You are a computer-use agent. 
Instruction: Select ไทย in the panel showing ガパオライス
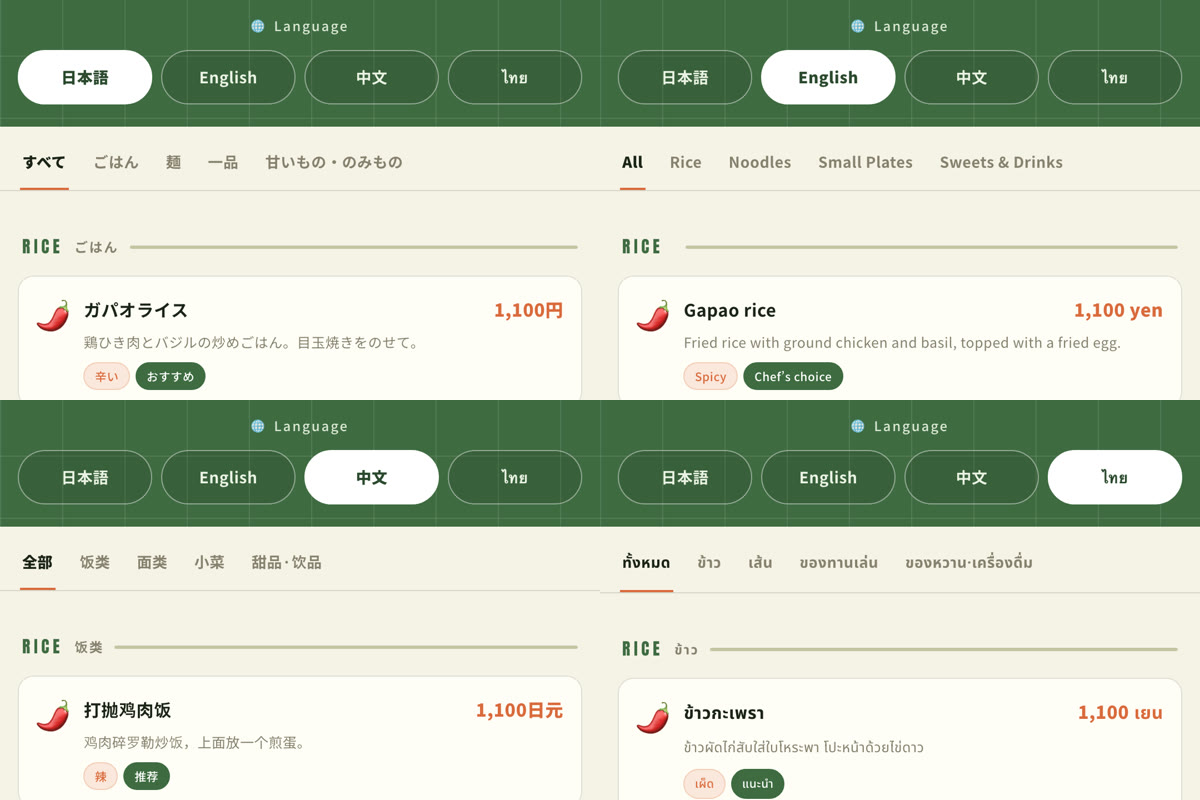(515, 77)
